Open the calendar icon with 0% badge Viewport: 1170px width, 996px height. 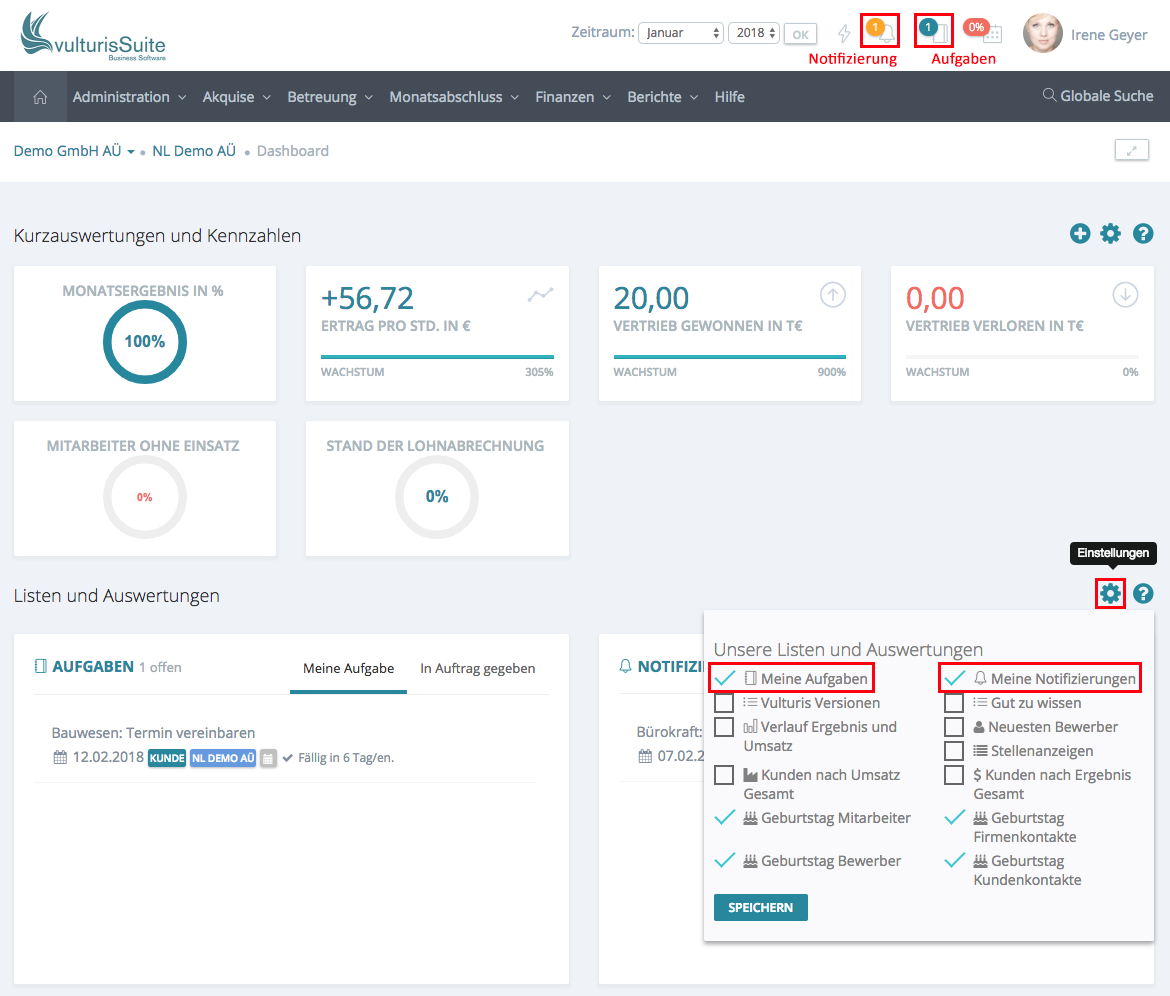(x=991, y=33)
